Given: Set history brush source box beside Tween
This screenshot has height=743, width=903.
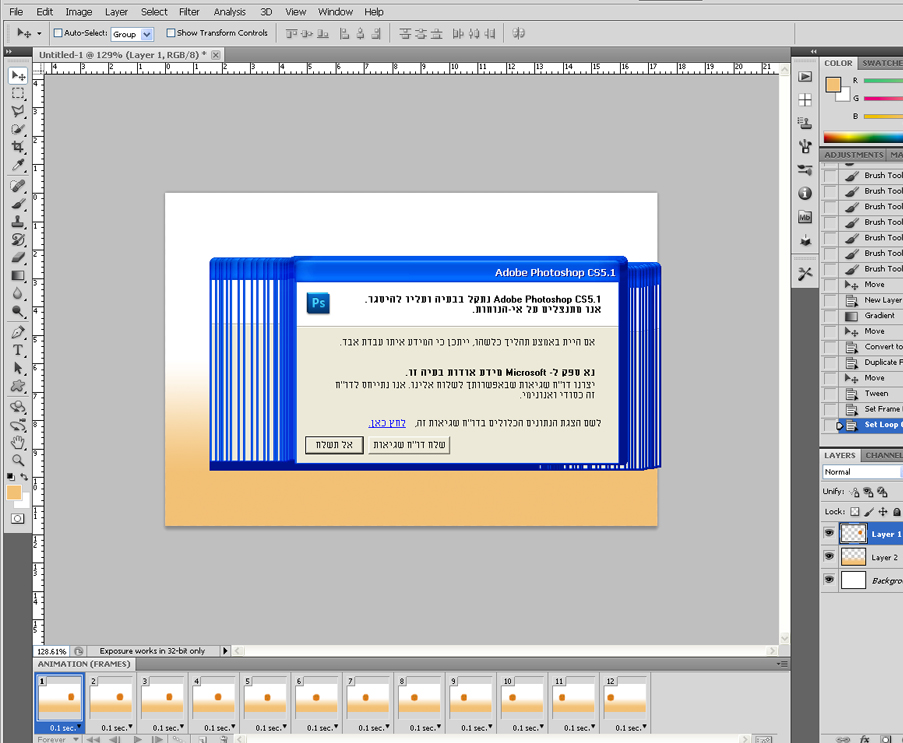Looking at the screenshot, I should click(x=830, y=394).
